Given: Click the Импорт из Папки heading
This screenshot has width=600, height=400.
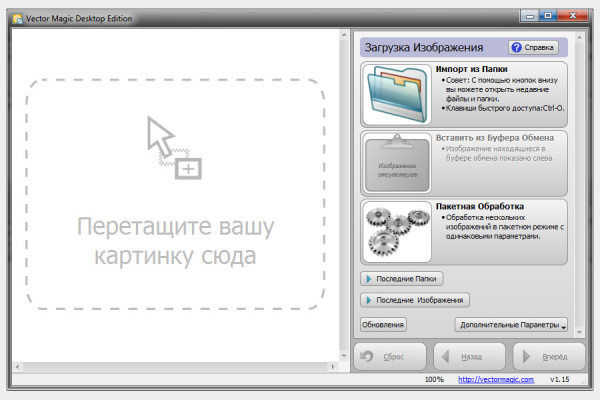Looking at the screenshot, I should (x=471, y=69).
